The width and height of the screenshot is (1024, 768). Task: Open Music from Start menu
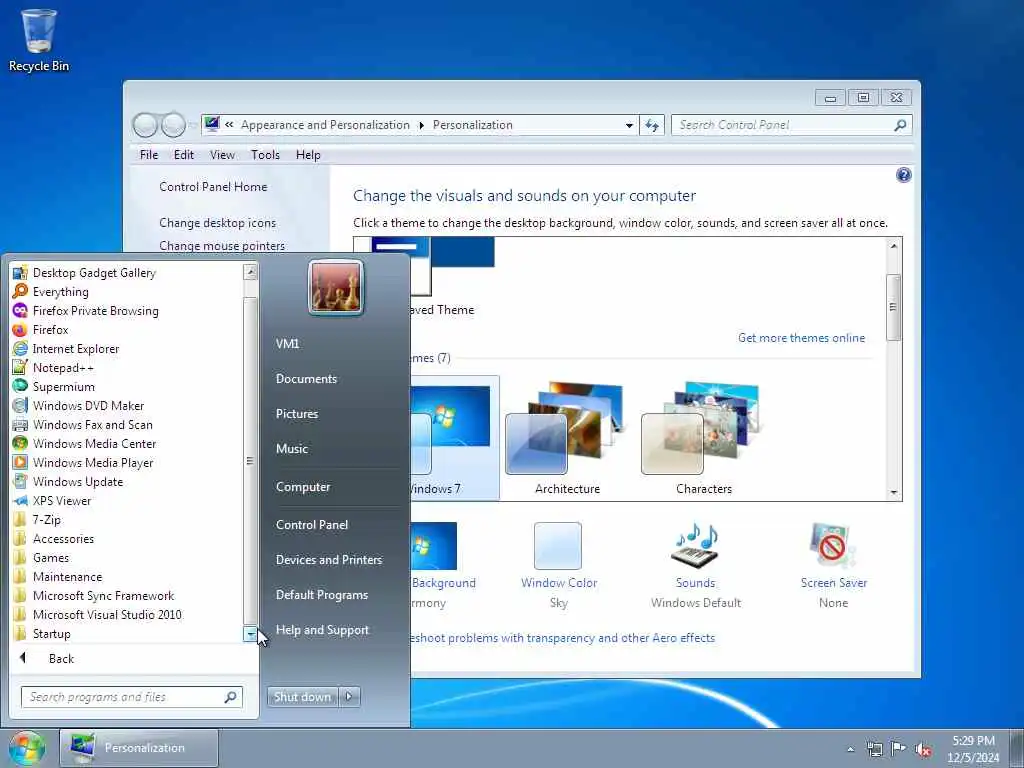click(x=291, y=449)
